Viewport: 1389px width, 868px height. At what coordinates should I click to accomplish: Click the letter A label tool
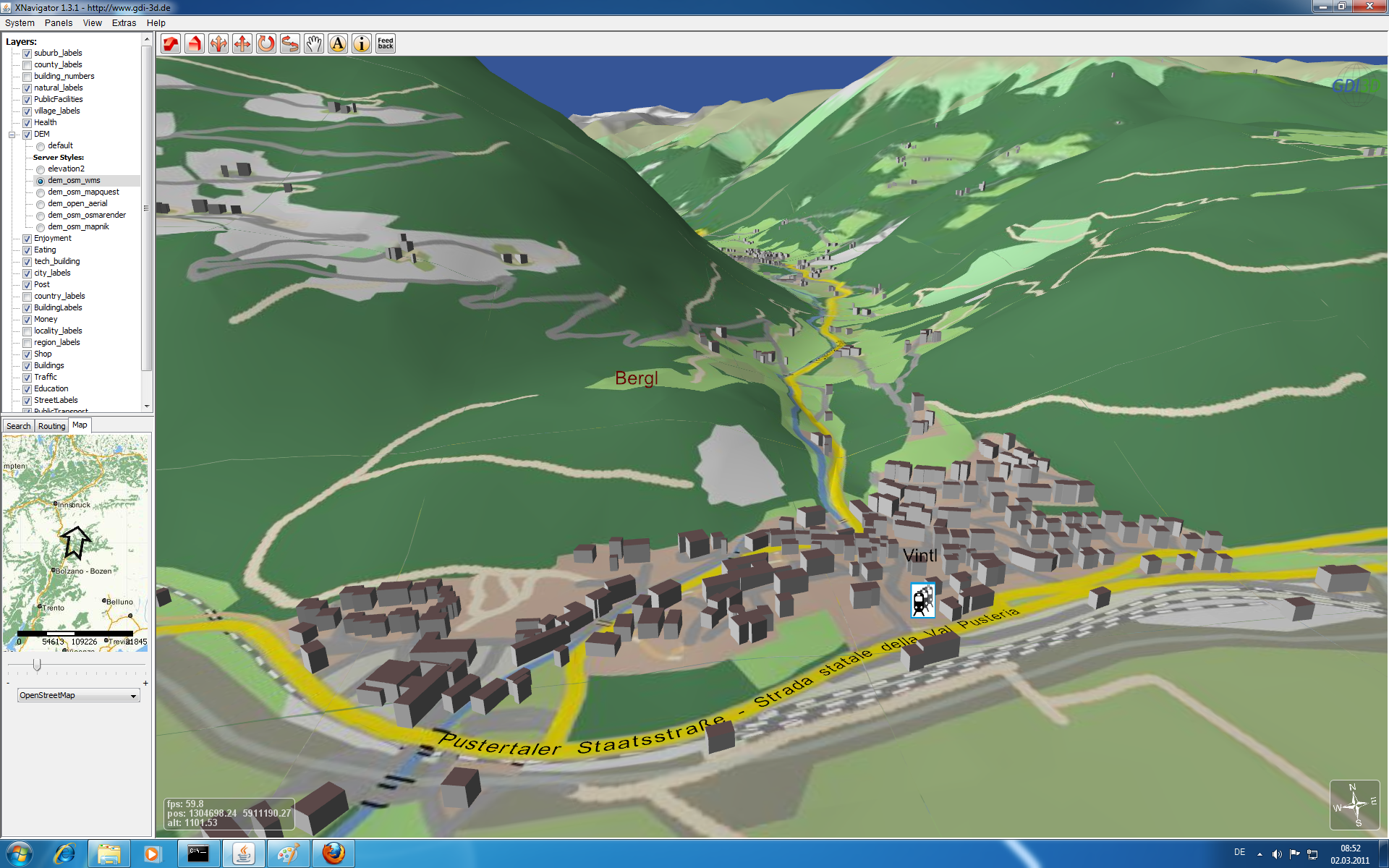point(338,44)
